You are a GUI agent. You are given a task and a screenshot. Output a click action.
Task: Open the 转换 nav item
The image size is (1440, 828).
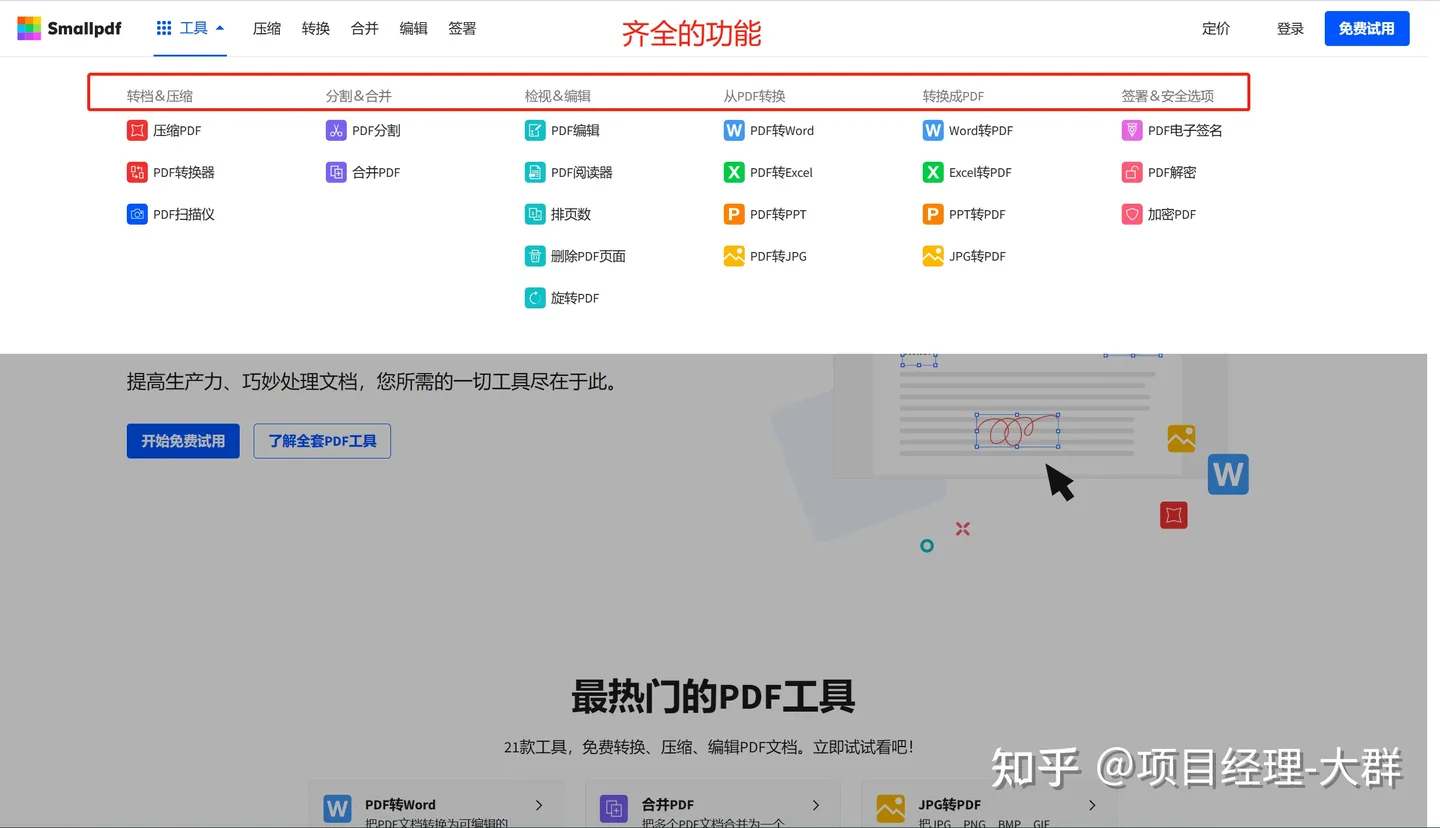[x=316, y=29]
